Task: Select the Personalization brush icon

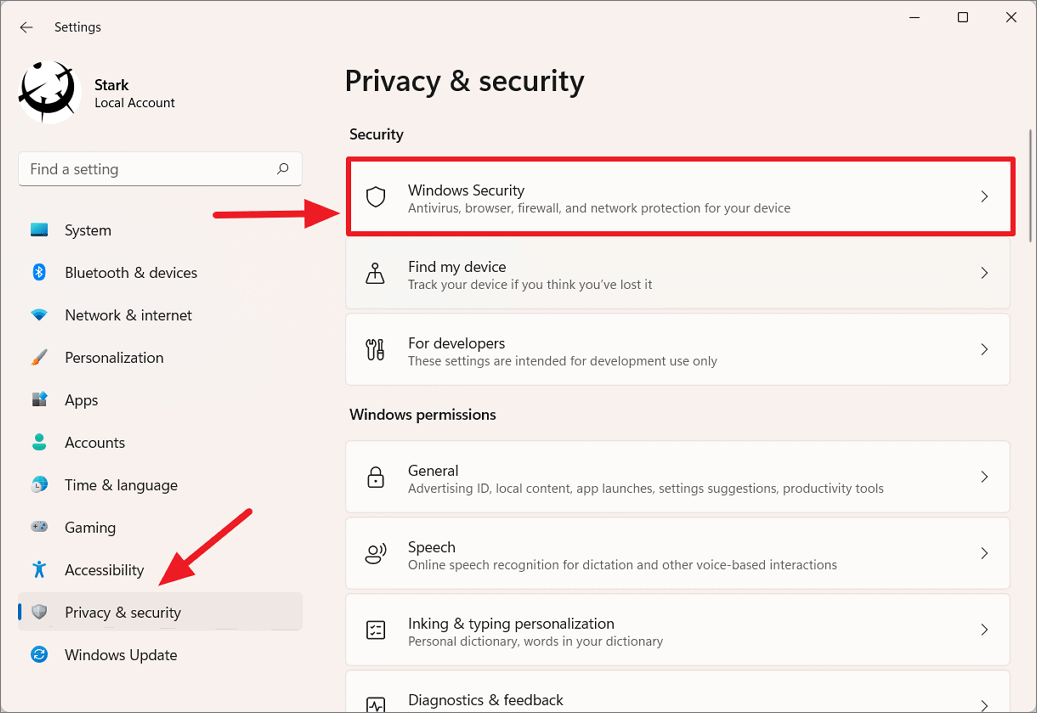Action: pyautogui.click(x=39, y=357)
